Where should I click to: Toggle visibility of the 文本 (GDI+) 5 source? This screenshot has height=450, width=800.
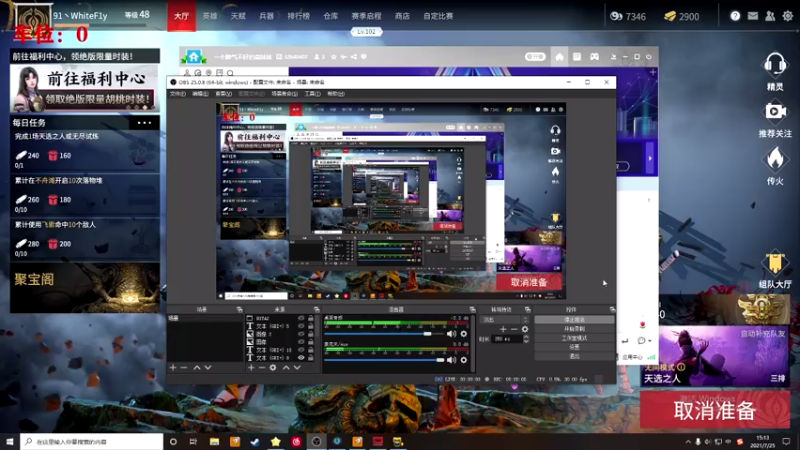pos(301,326)
